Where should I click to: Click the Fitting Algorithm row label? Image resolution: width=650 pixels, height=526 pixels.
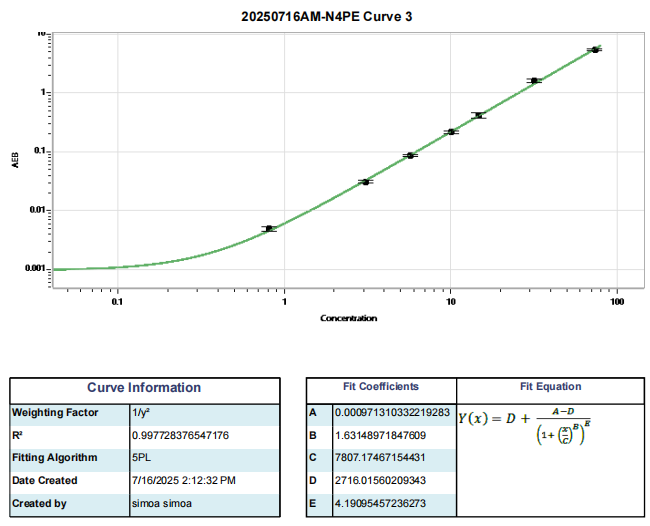pyautogui.click(x=55, y=458)
